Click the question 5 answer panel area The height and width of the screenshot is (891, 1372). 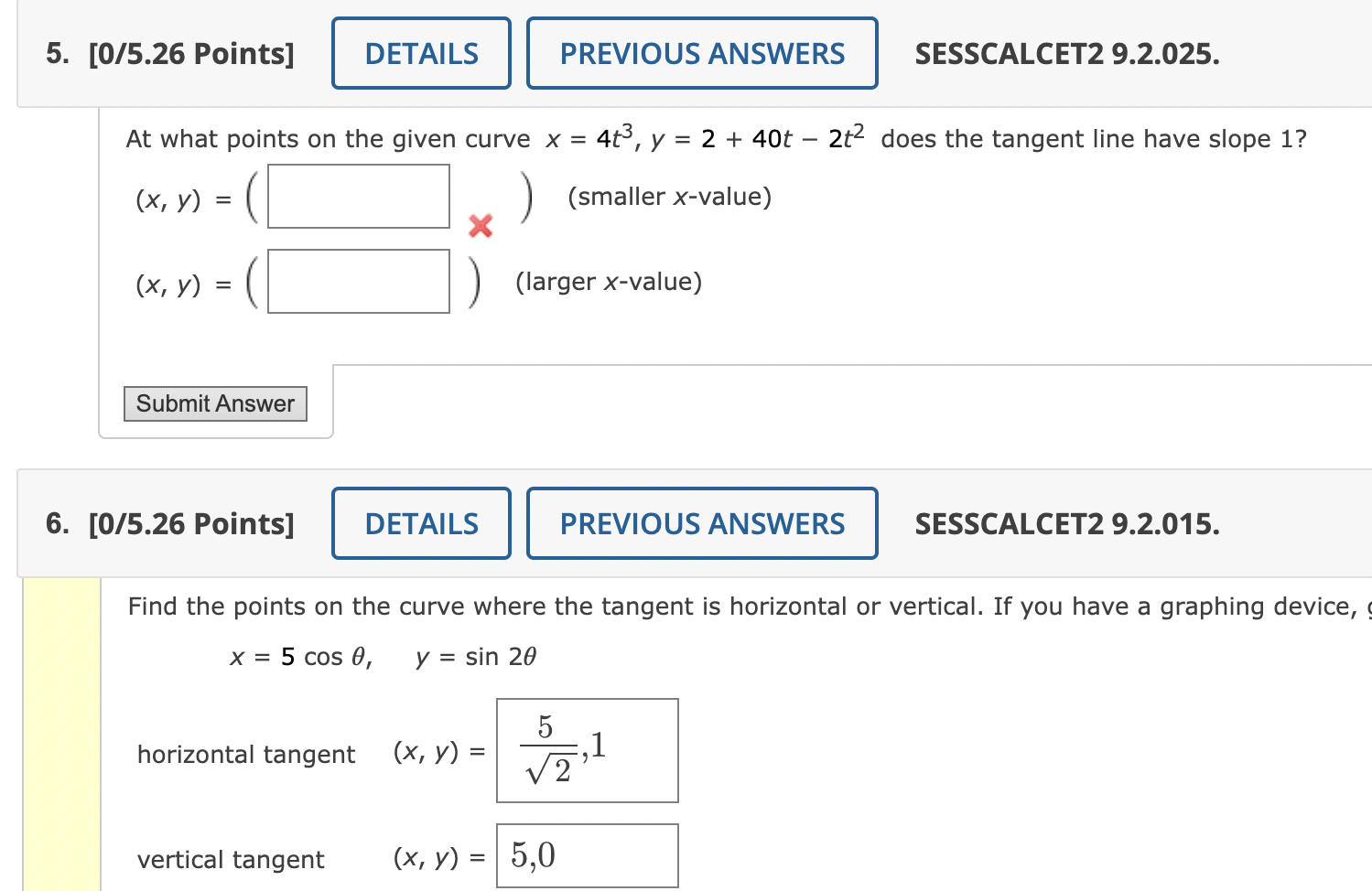click(732, 274)
